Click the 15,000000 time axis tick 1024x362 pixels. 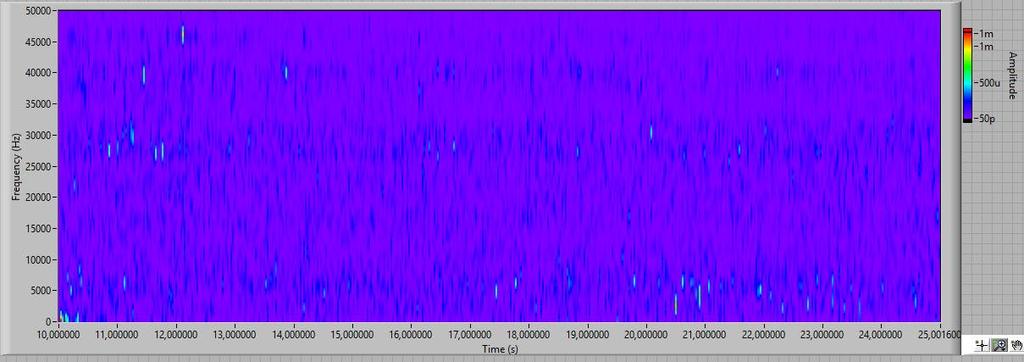pyautogui.click(x=353, y=333)
